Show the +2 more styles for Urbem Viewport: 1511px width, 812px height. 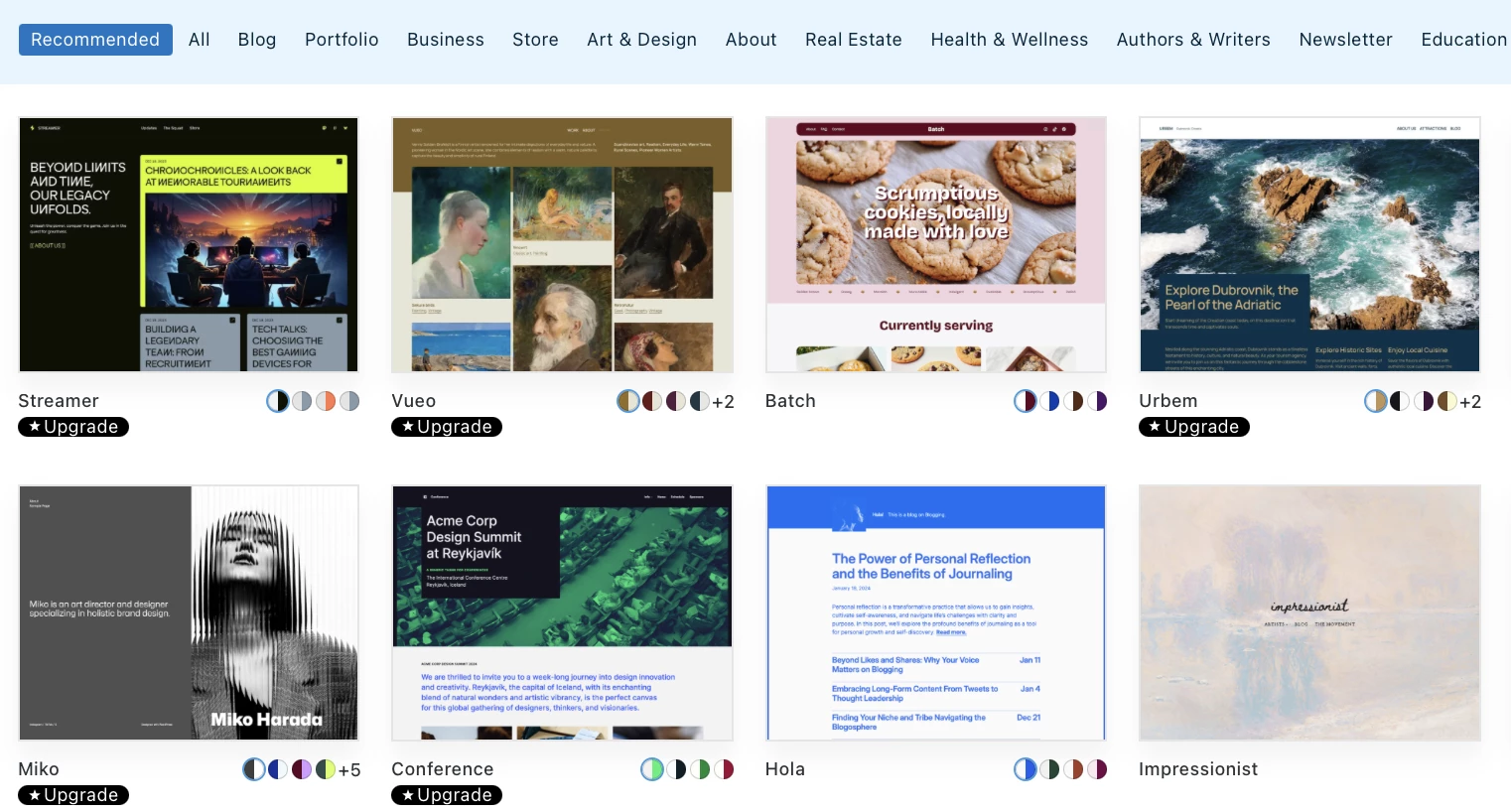(1470, 402)
